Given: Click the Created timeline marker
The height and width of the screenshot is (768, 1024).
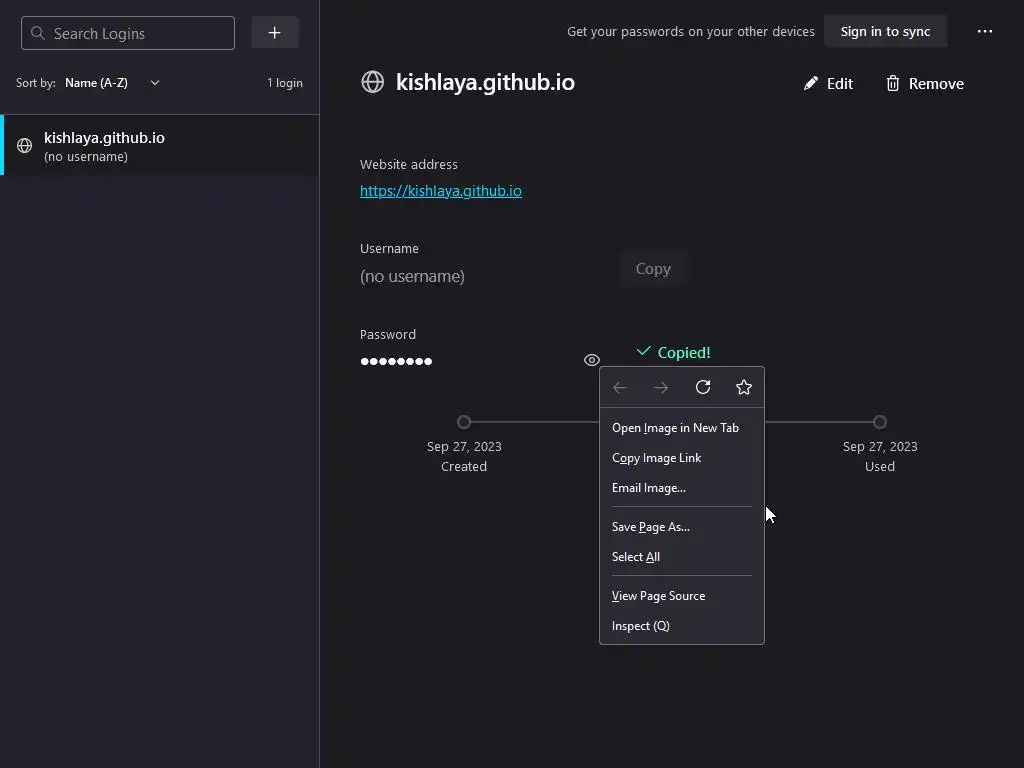Looking at the screenshot, I should [x=464, y=422].
